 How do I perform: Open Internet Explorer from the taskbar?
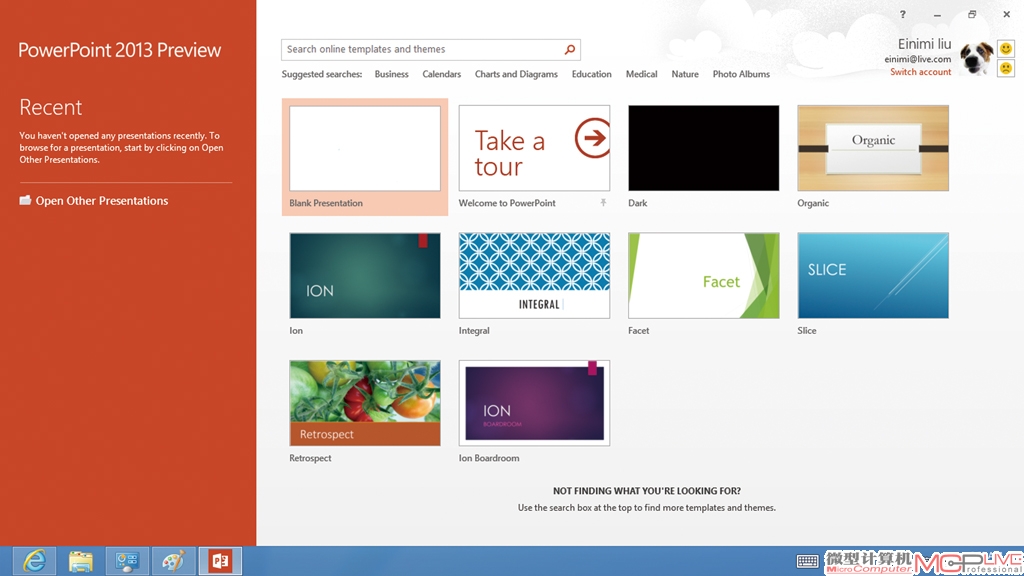34,561
